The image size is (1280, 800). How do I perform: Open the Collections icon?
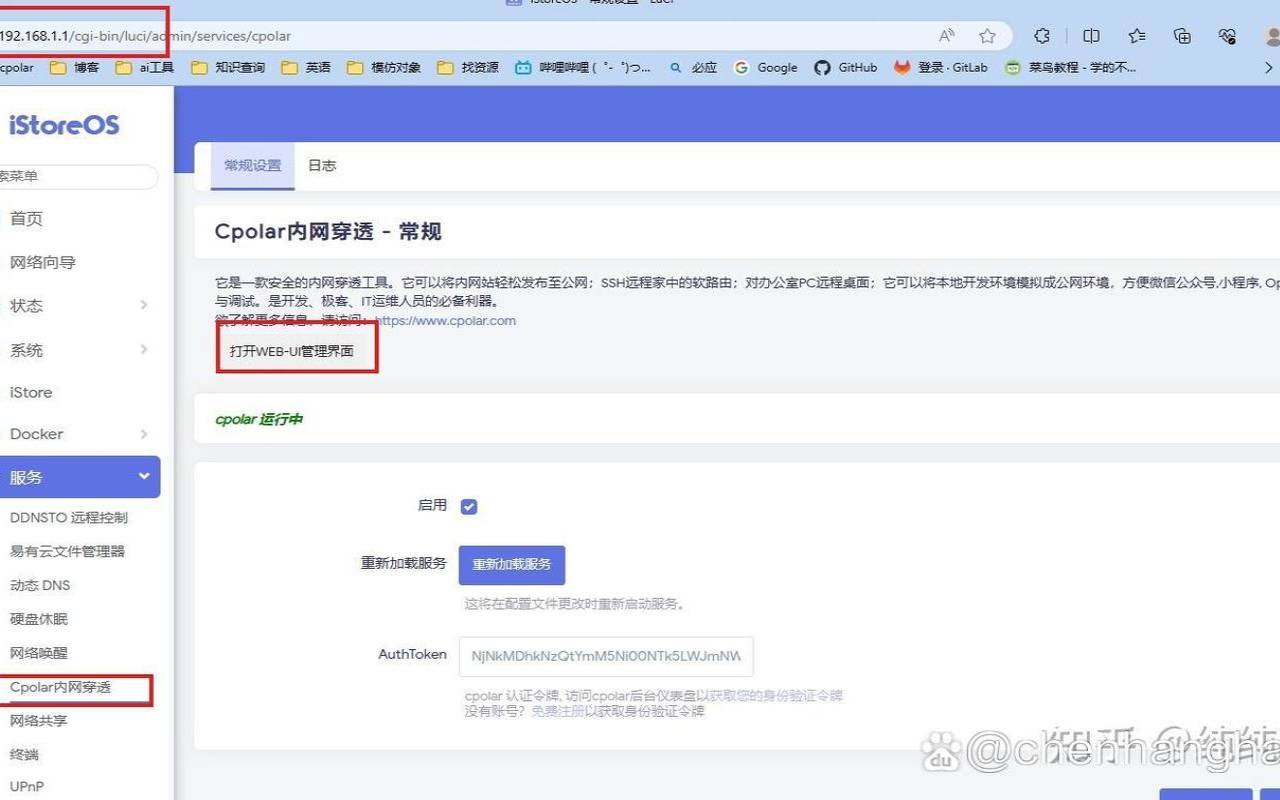click(1181, 36)
